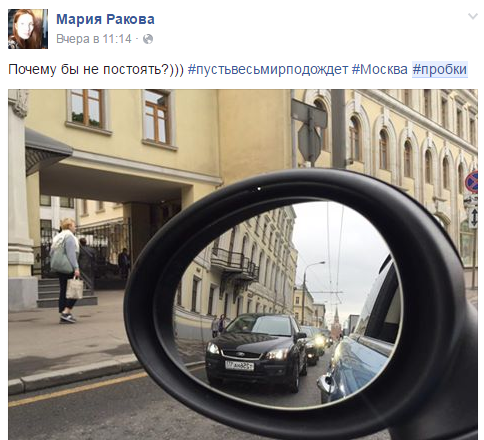Open the highlighted #пробки hashtag

tap(440, 69)
